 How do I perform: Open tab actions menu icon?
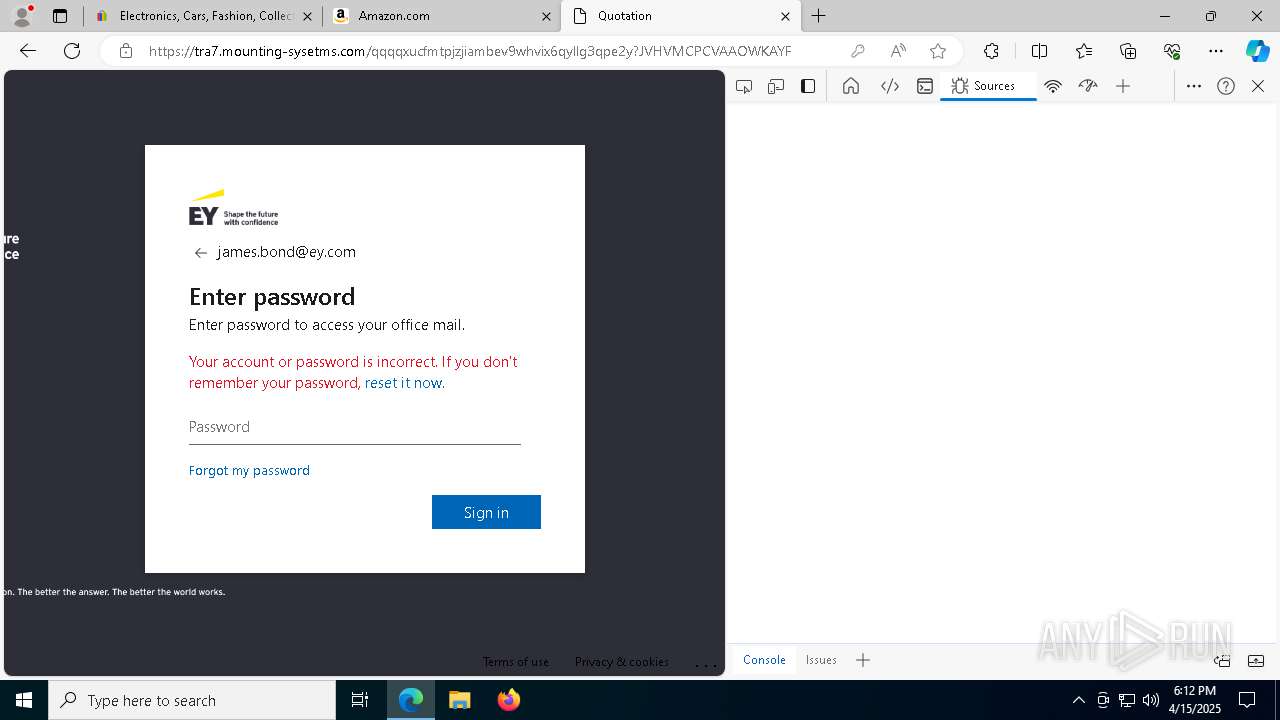pyautogui.click(x=60, y=16)
